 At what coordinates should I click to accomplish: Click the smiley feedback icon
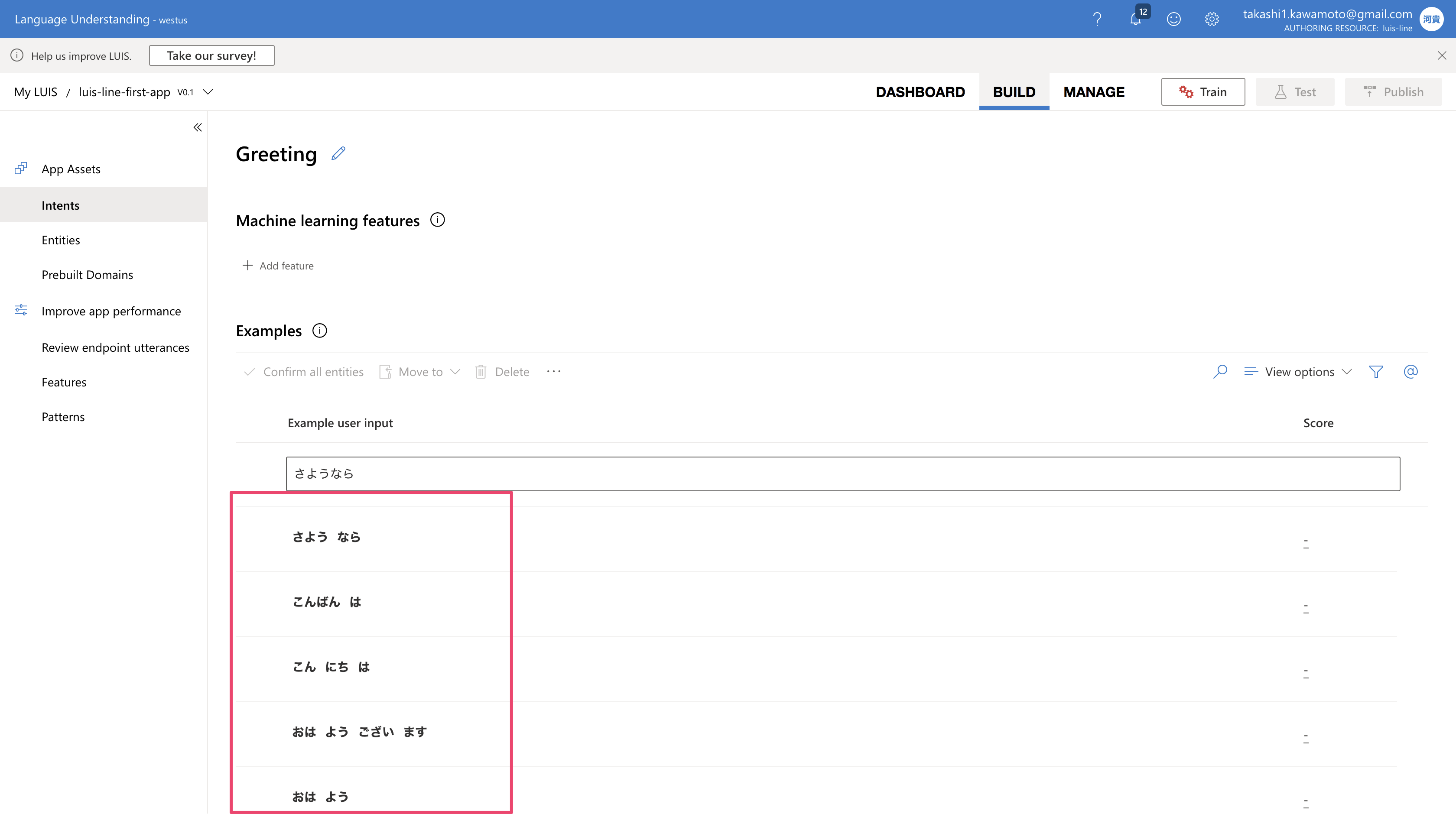coord(1174,19)
